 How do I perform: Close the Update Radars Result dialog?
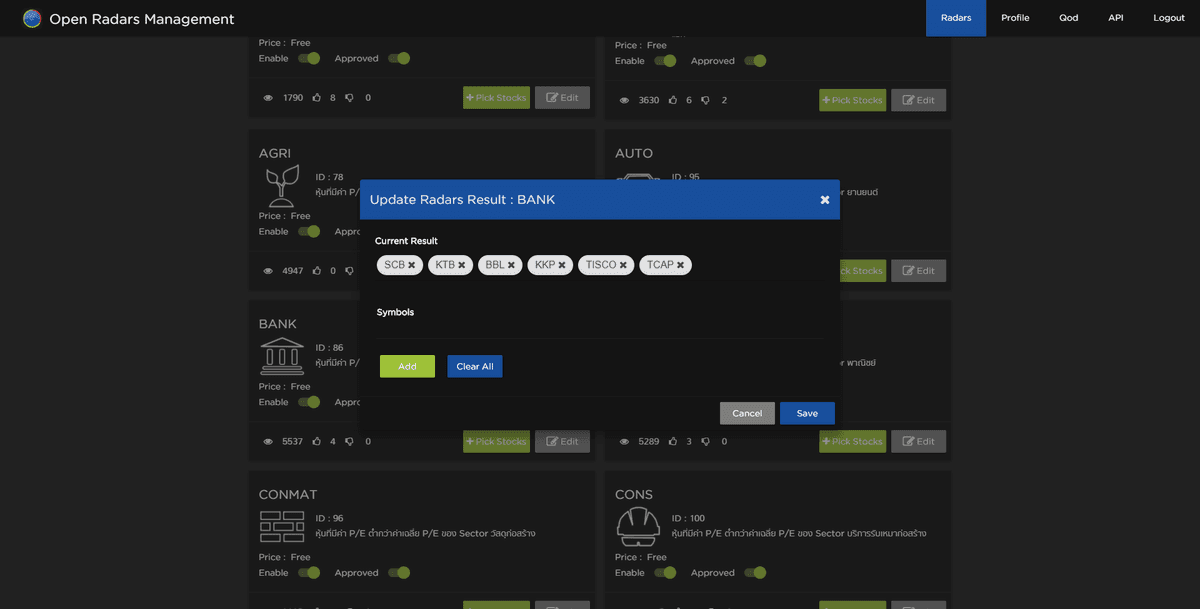tap(825, 200)
